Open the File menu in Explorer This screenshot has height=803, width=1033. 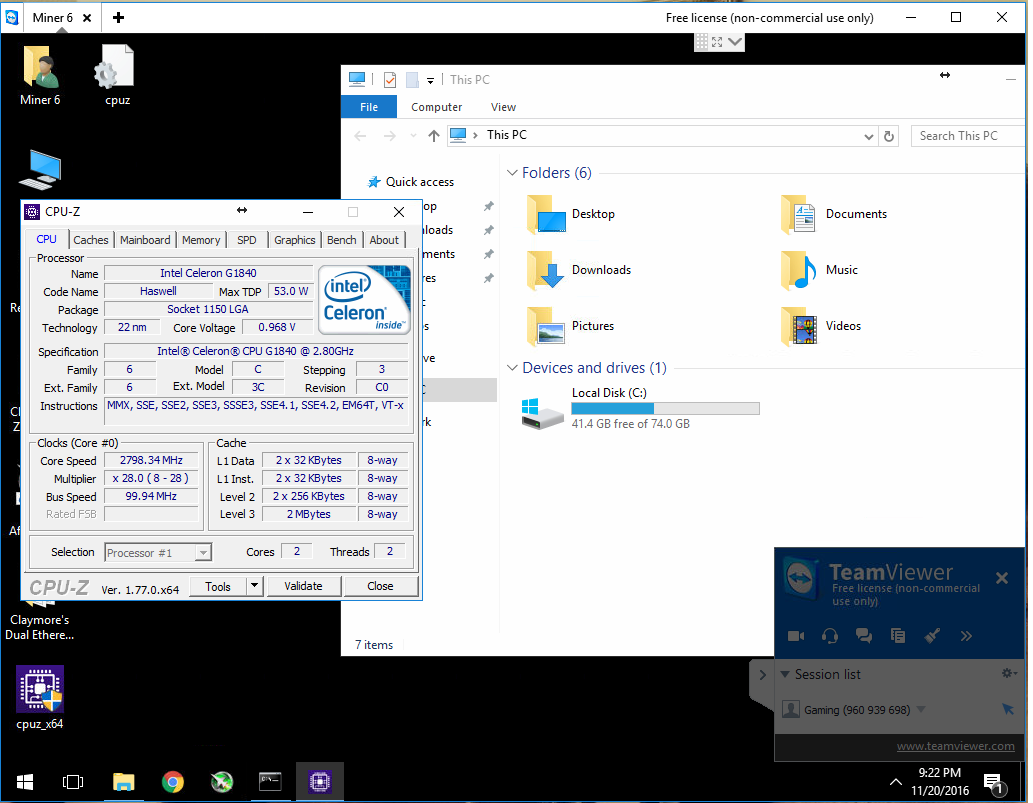[x=369, y=107]
